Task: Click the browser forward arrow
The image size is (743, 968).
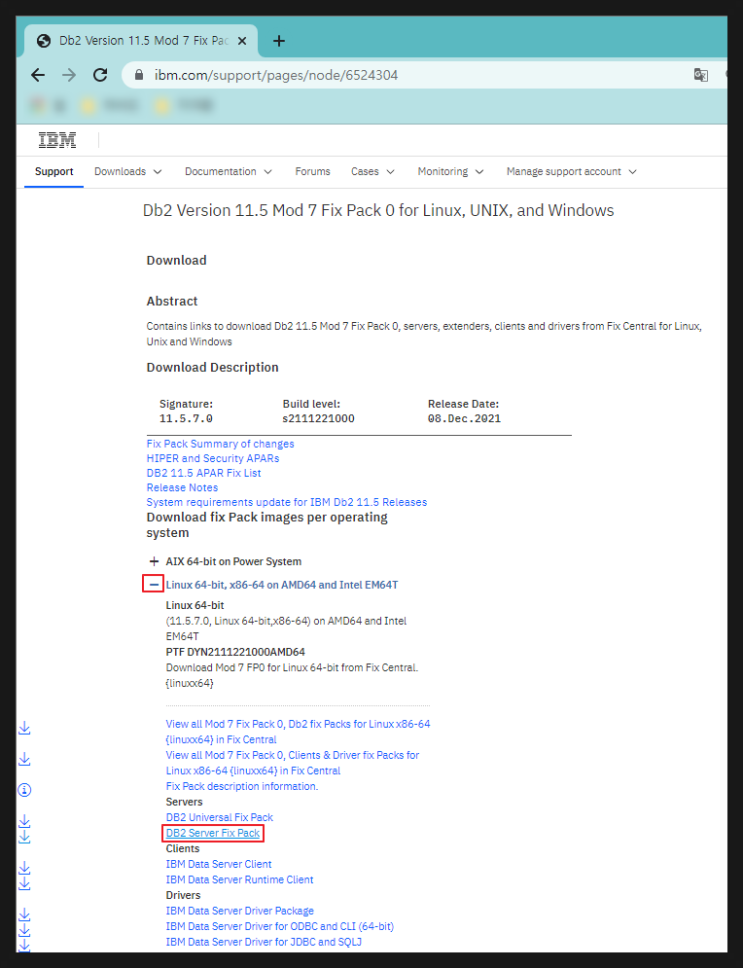Action: [x=69, y=75]
